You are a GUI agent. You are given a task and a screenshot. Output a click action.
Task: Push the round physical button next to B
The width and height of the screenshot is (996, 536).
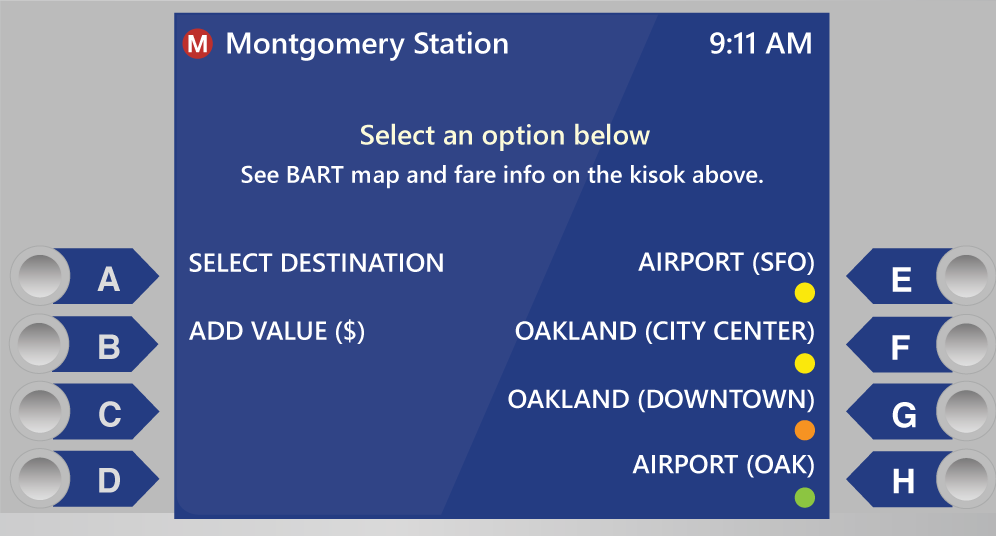[39, 344]
